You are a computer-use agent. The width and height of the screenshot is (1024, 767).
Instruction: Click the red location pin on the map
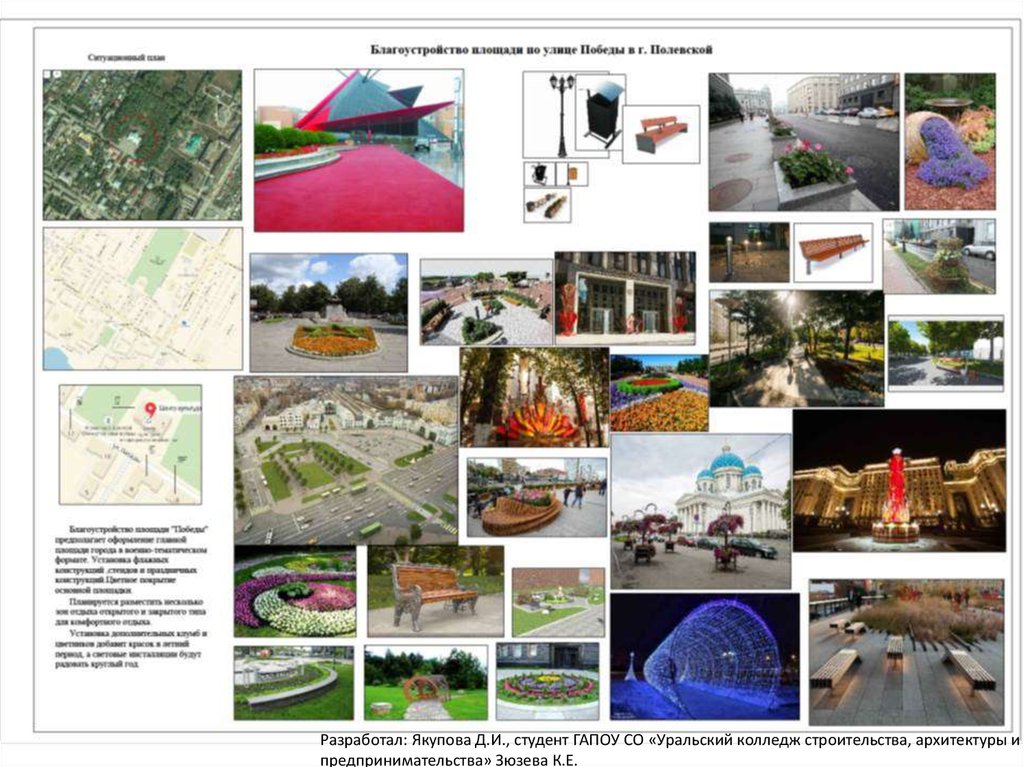(150, 410)
